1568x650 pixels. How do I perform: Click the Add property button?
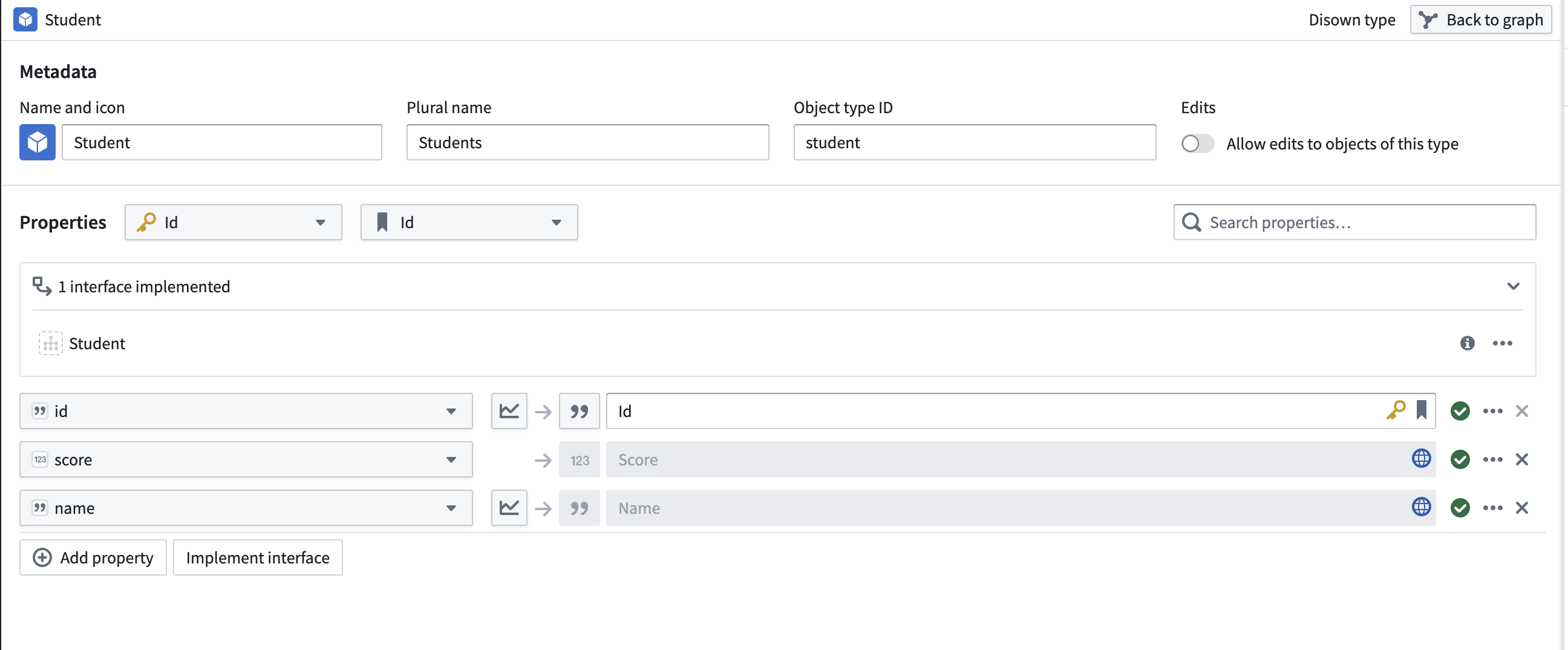93,557
